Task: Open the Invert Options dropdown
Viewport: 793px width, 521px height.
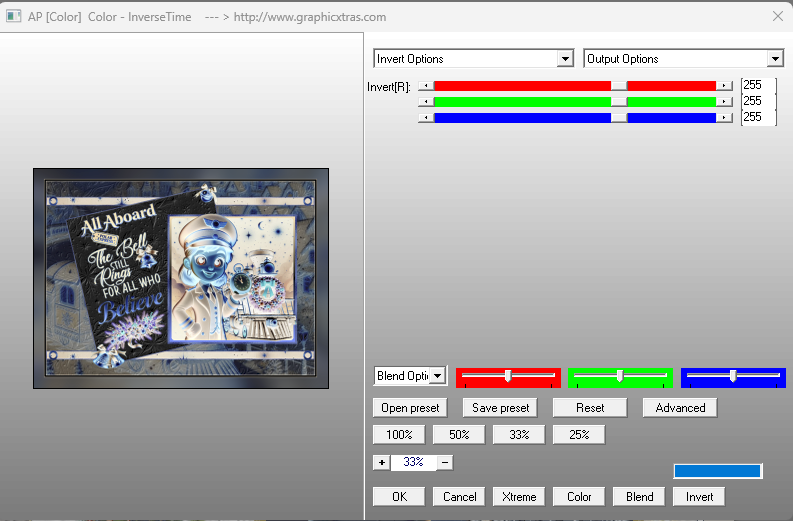Action: click(474, 59)
